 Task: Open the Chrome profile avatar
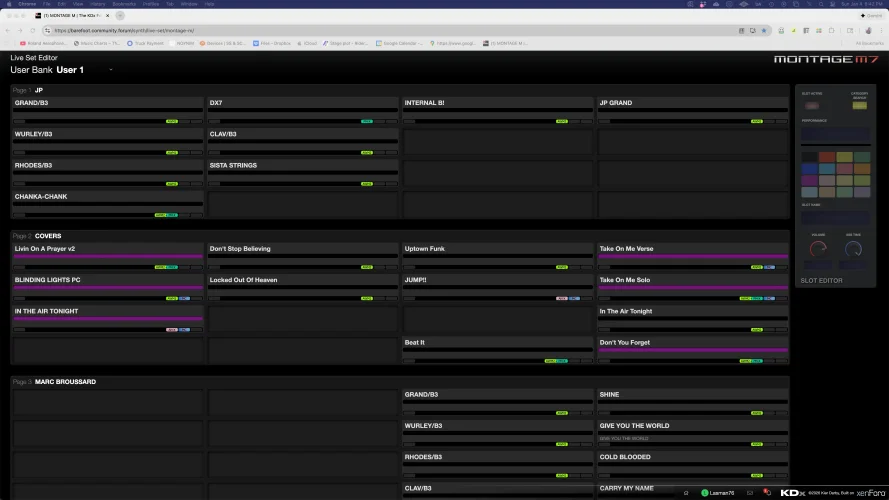pos(869,31)
